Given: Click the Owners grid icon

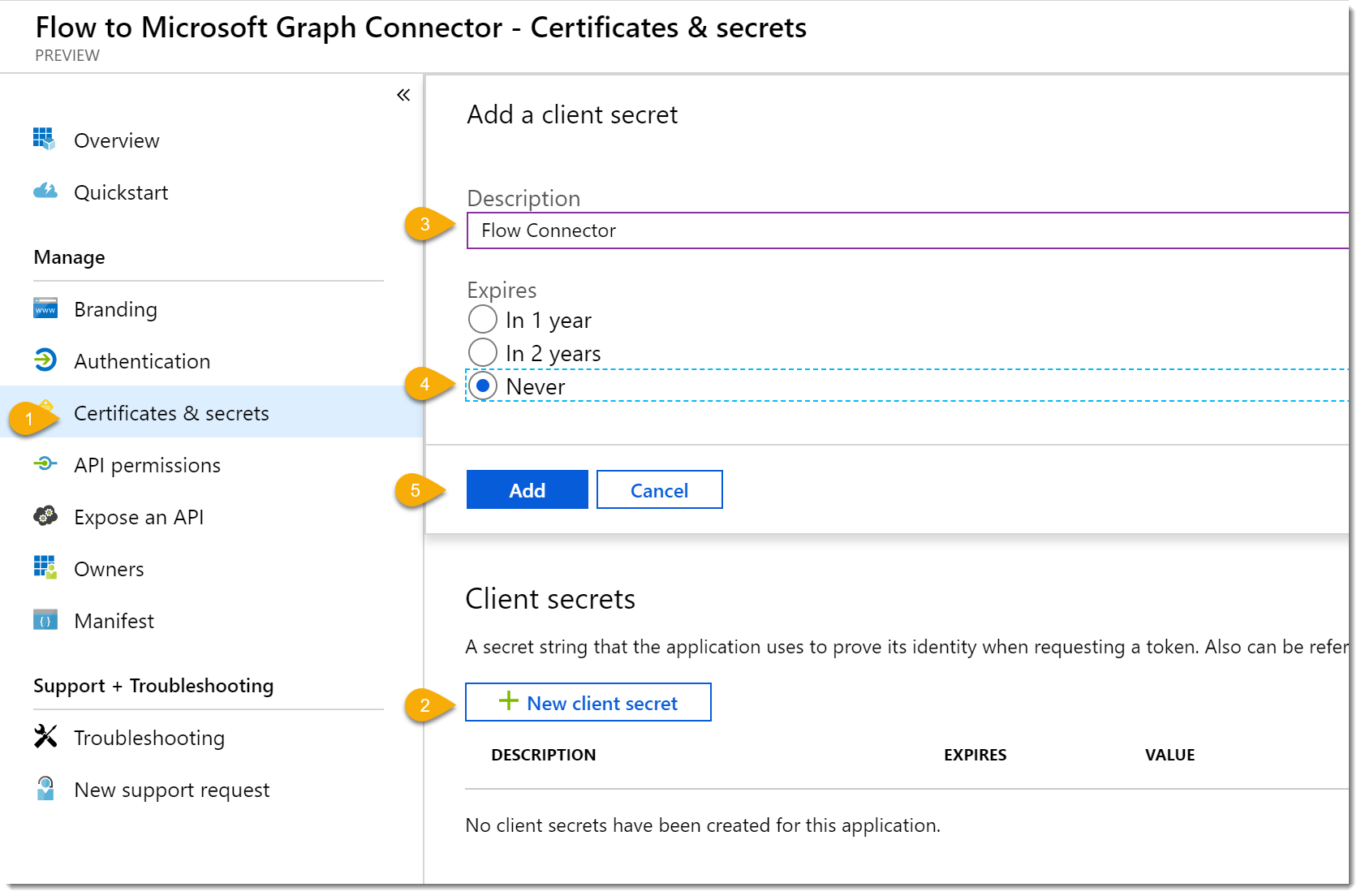Looking at the screenshot, I should (45, 567).
